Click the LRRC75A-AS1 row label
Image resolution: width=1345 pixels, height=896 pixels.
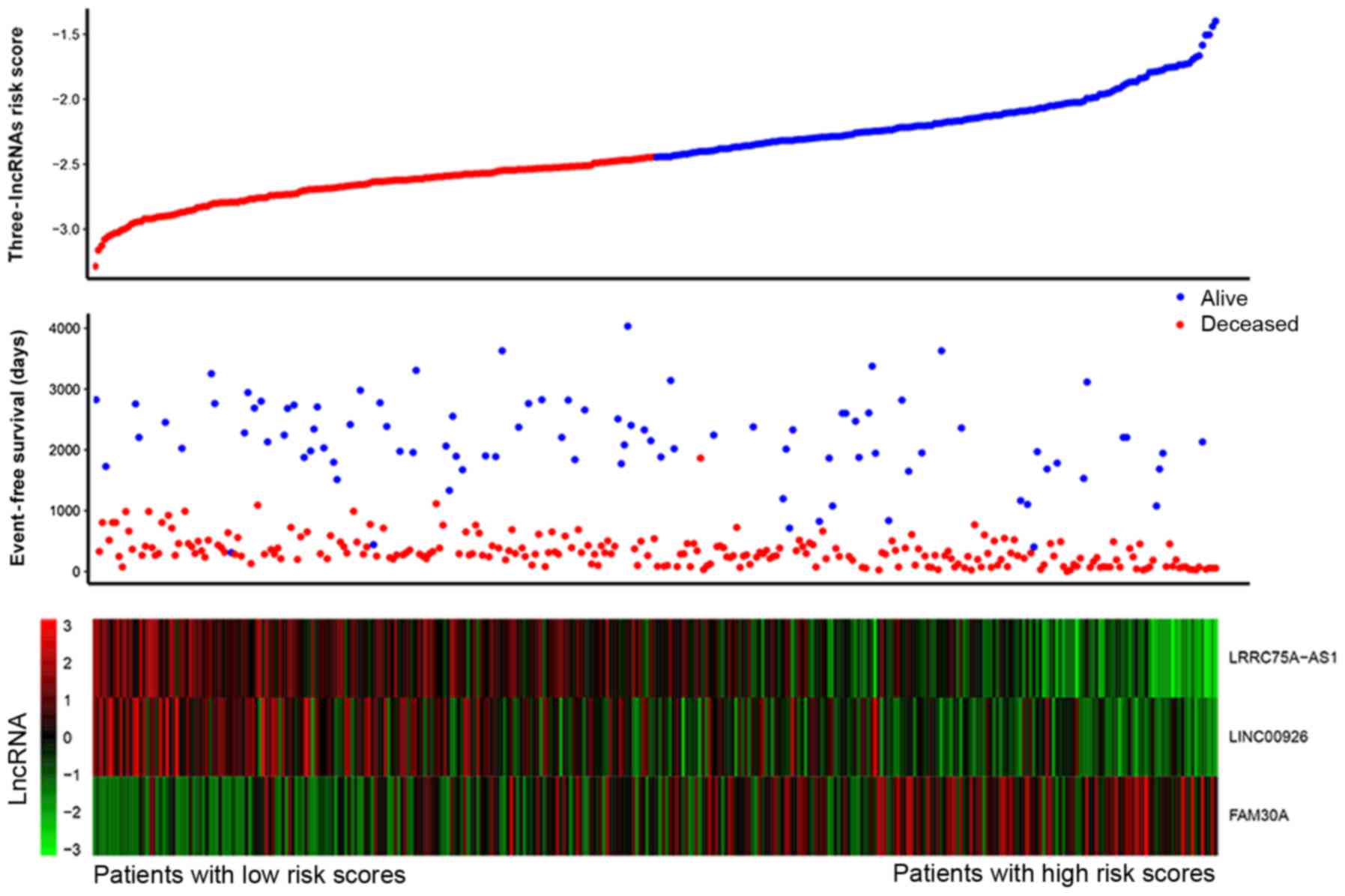(x=1283, y=659)
